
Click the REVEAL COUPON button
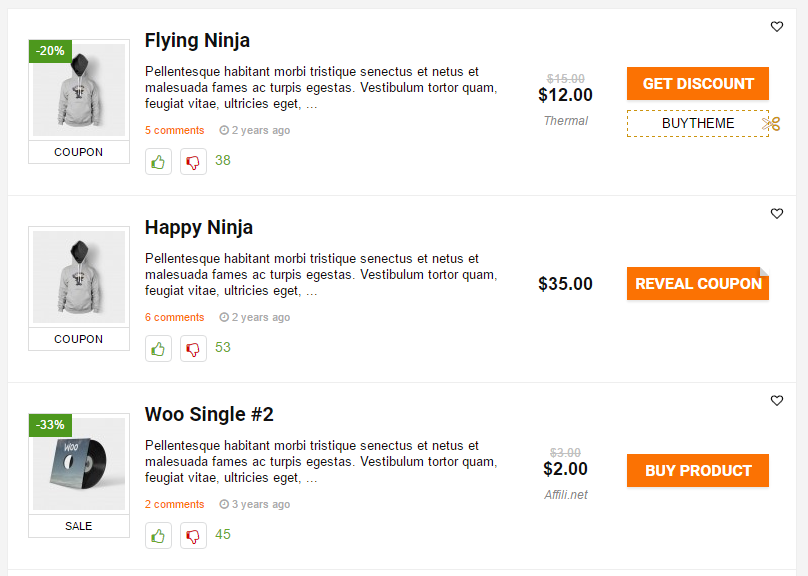point(698,284)
